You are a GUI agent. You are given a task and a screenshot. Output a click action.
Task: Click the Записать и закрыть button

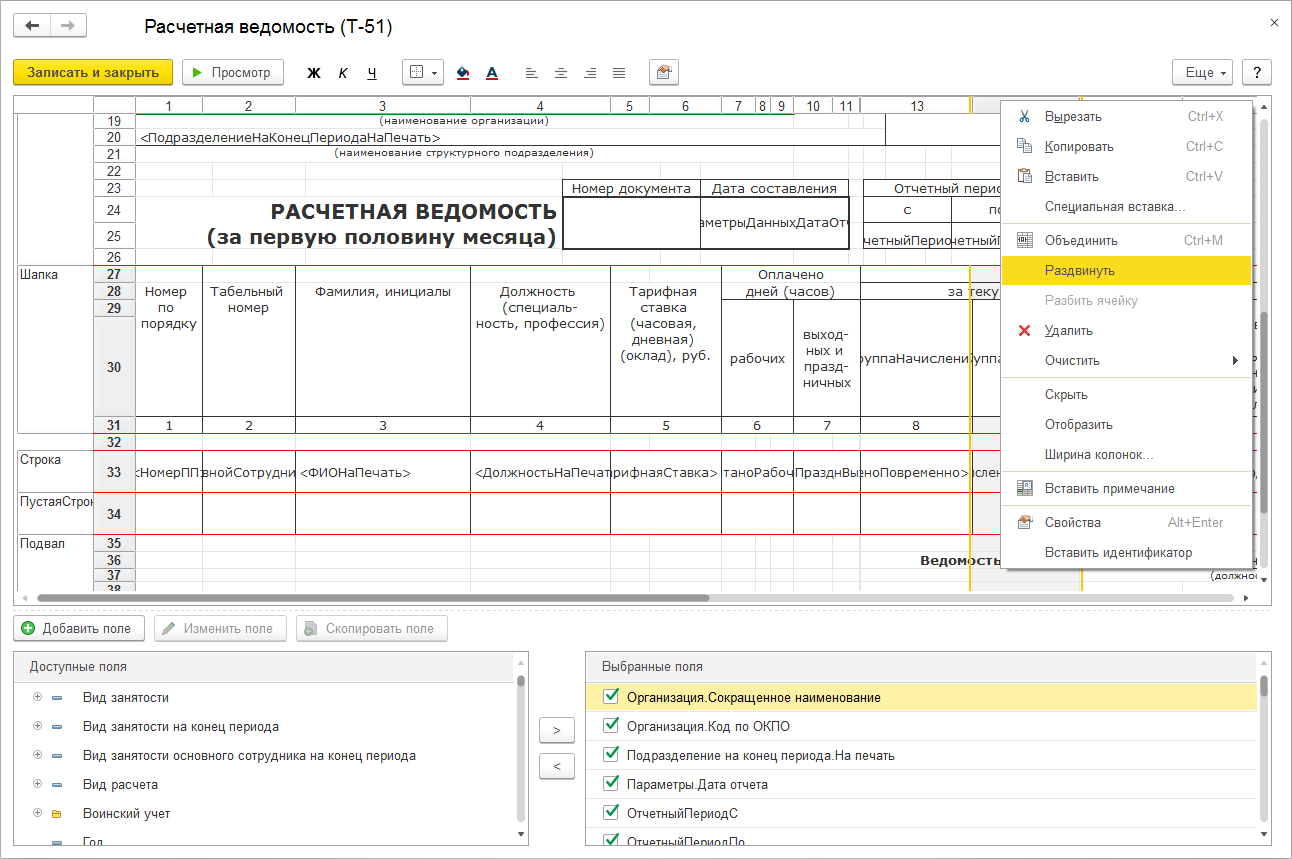click(93, 73)
